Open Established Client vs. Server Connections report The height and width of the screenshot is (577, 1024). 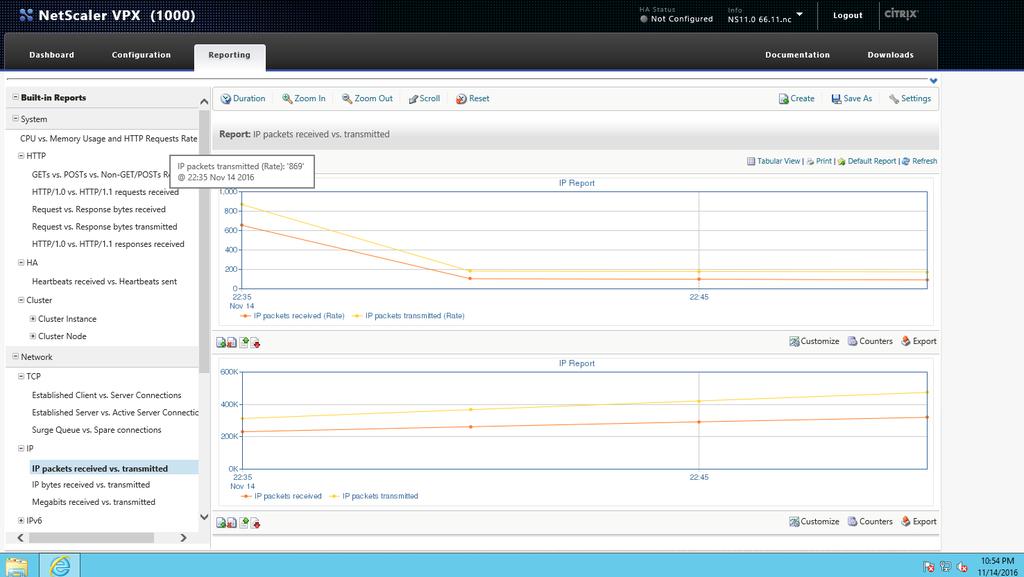pyautogui.click(x=106, y=395)
